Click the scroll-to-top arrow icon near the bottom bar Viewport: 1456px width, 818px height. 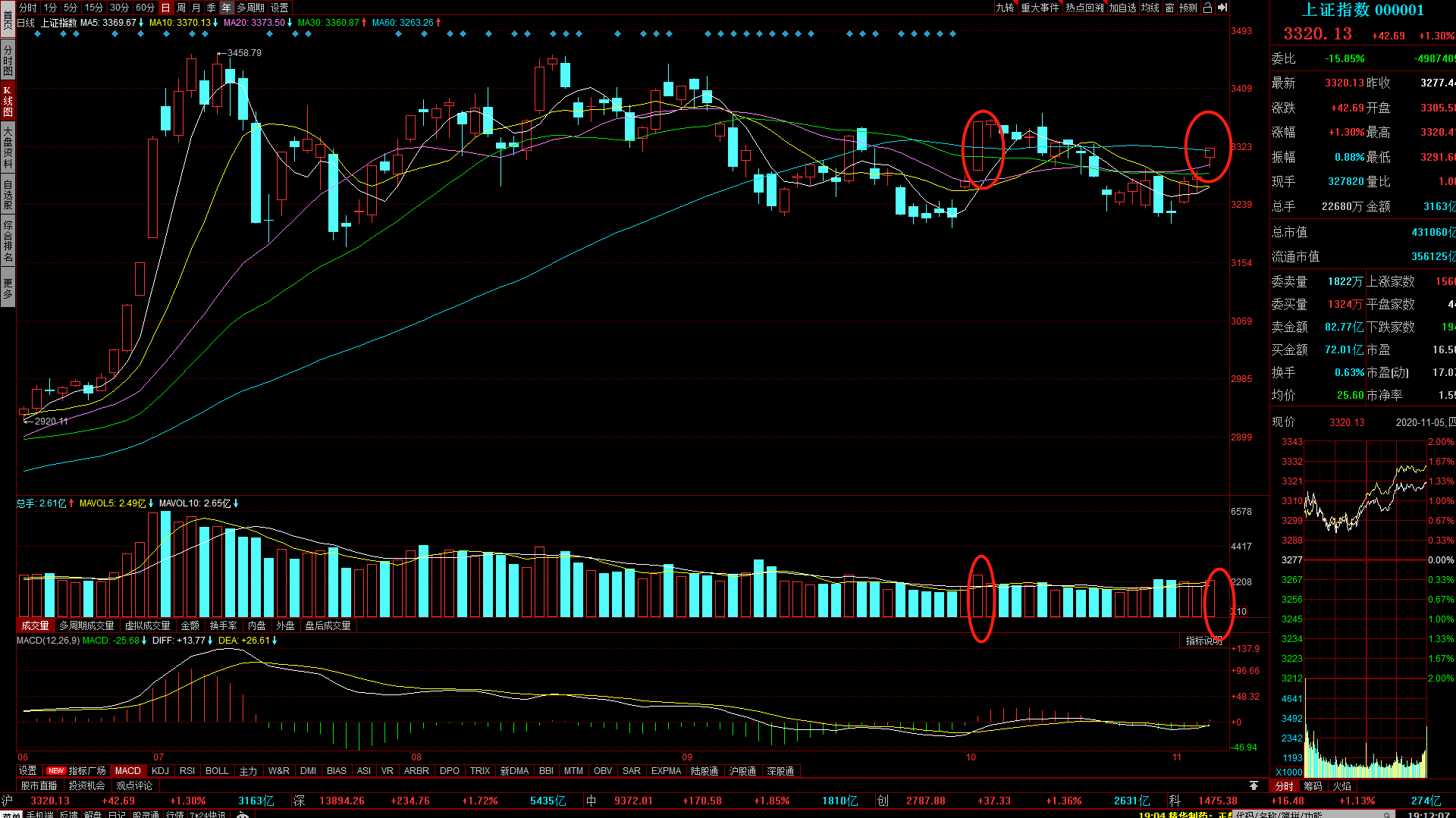(1254, 785)
